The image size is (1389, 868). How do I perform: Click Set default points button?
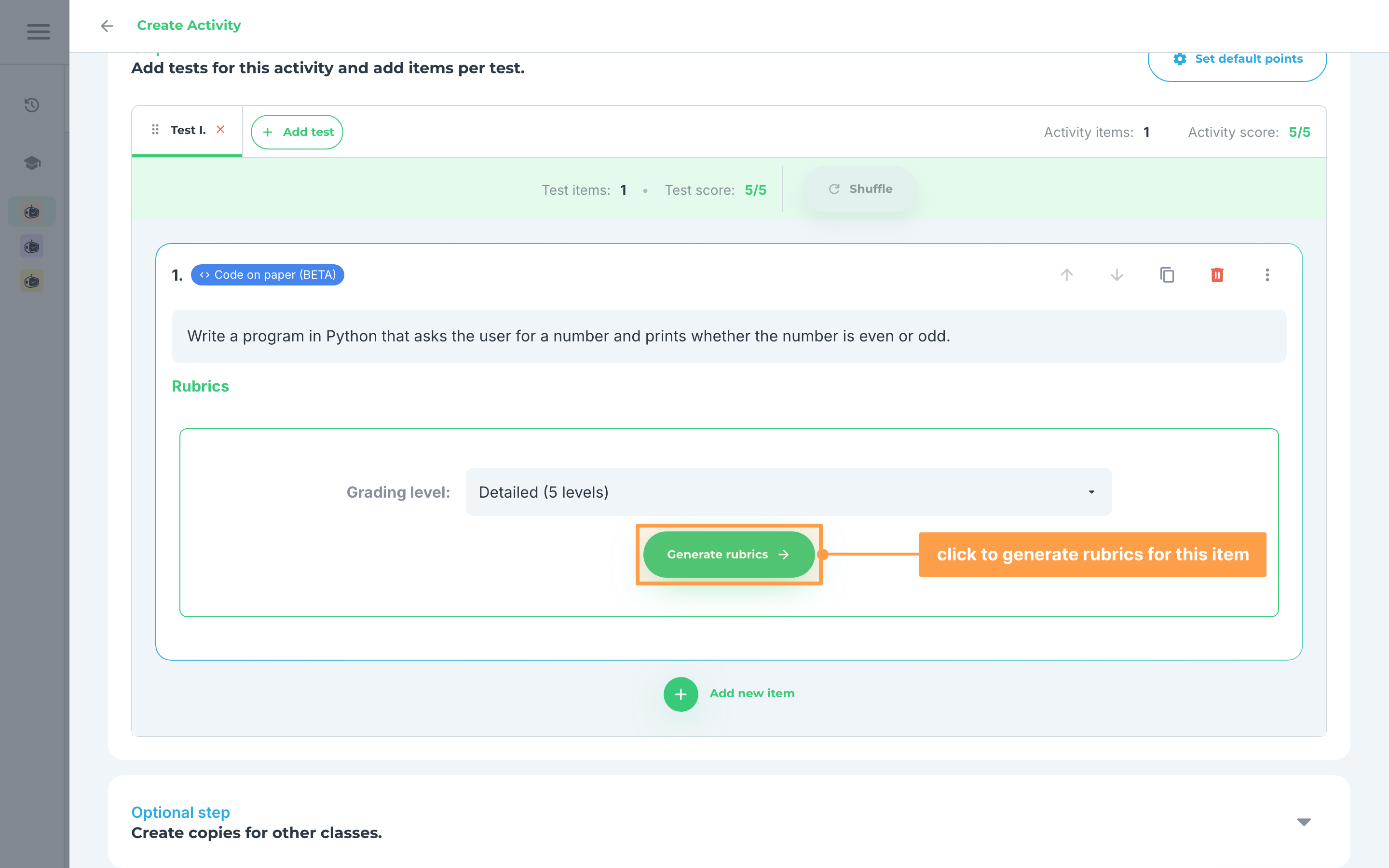tap(1237, 59)
